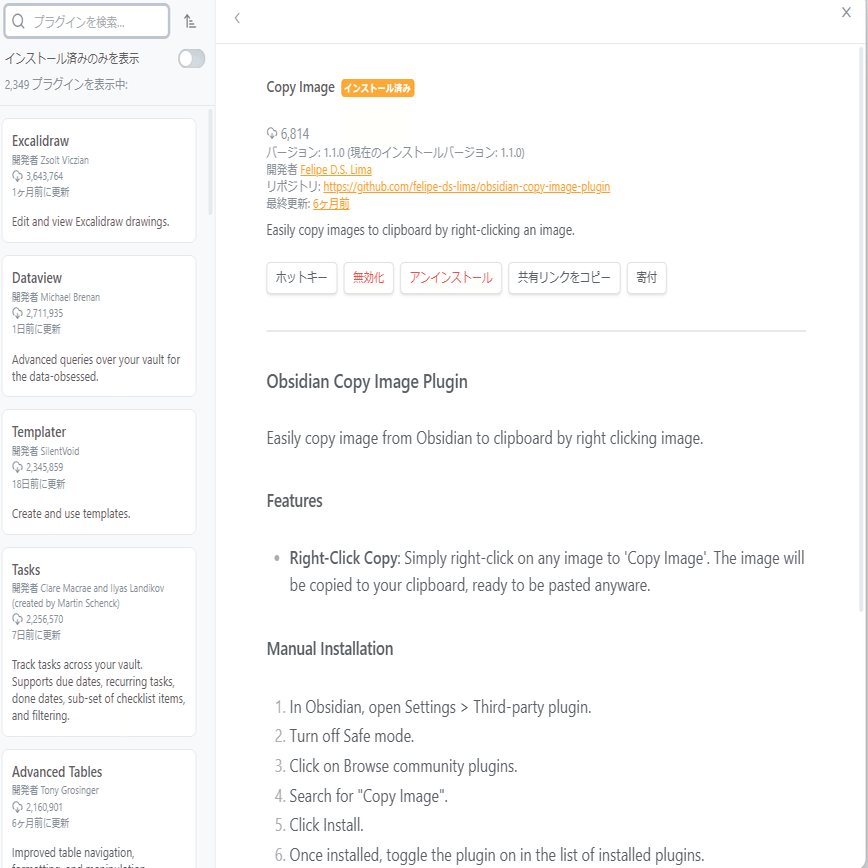
Task: Click the plugin search field
Action: click(x=86, y=22)
